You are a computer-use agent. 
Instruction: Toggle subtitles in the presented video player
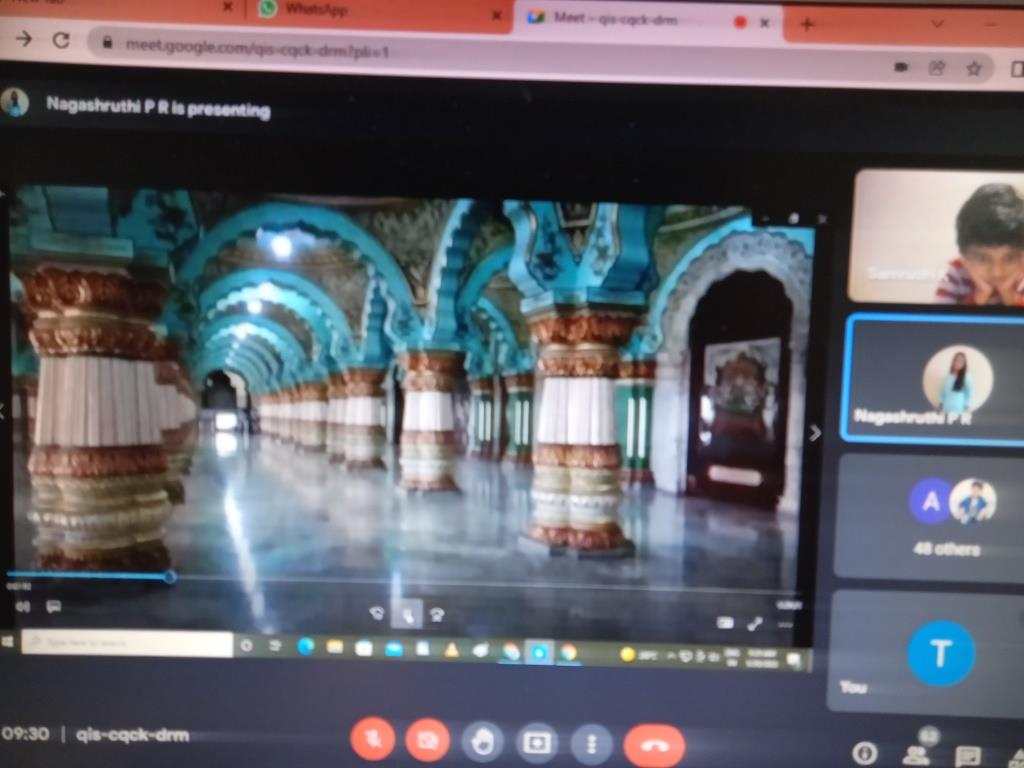[53, 607]
